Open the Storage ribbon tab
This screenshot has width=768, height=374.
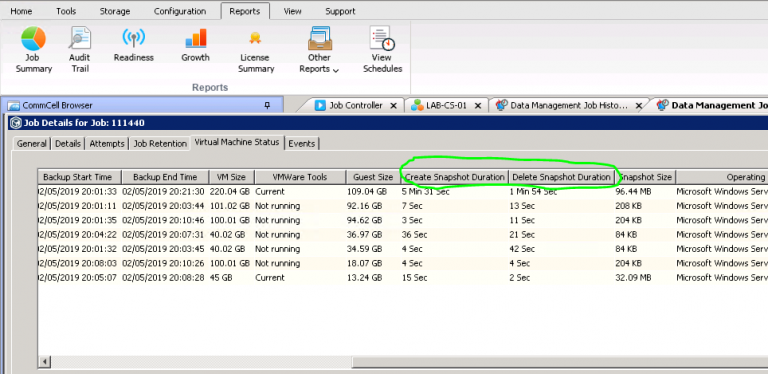(115, 11)
